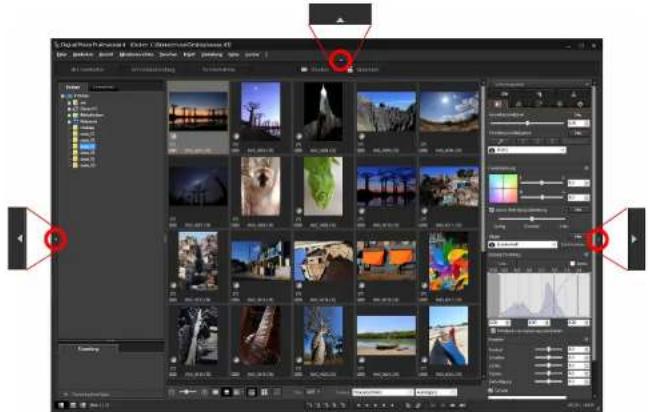This screenshot has height=412, width=648.
Task: Toggle the checkbox below the histogram
Action: (493, 331)
